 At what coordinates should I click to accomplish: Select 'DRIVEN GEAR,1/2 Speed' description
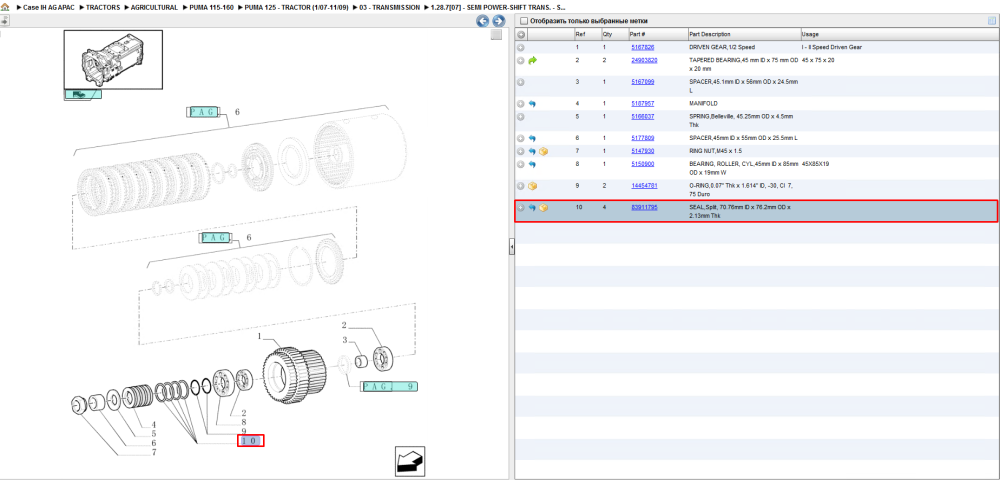(722, 47)
